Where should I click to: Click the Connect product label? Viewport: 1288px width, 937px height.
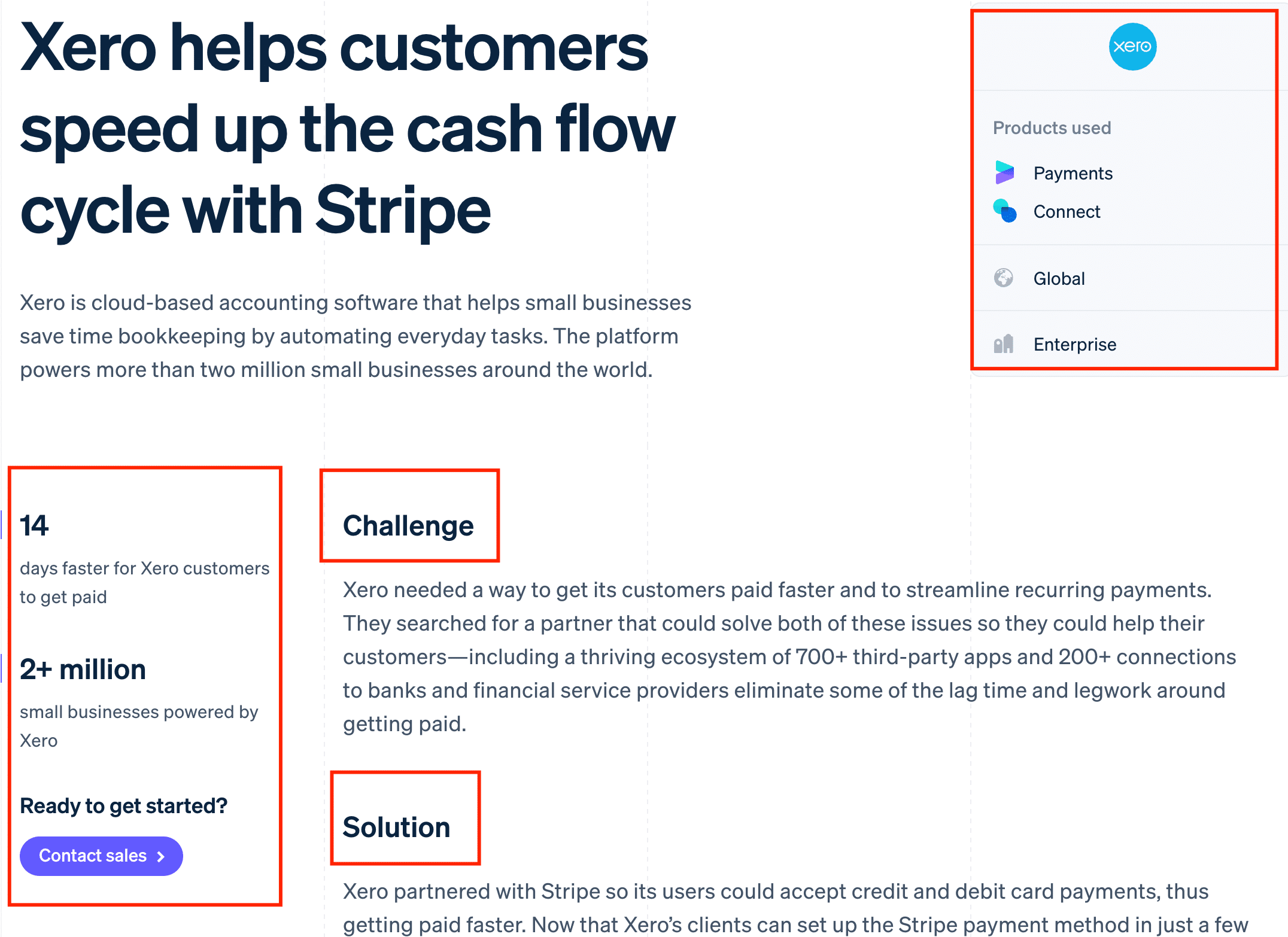pyautogui.click(x=1067, y=211)
